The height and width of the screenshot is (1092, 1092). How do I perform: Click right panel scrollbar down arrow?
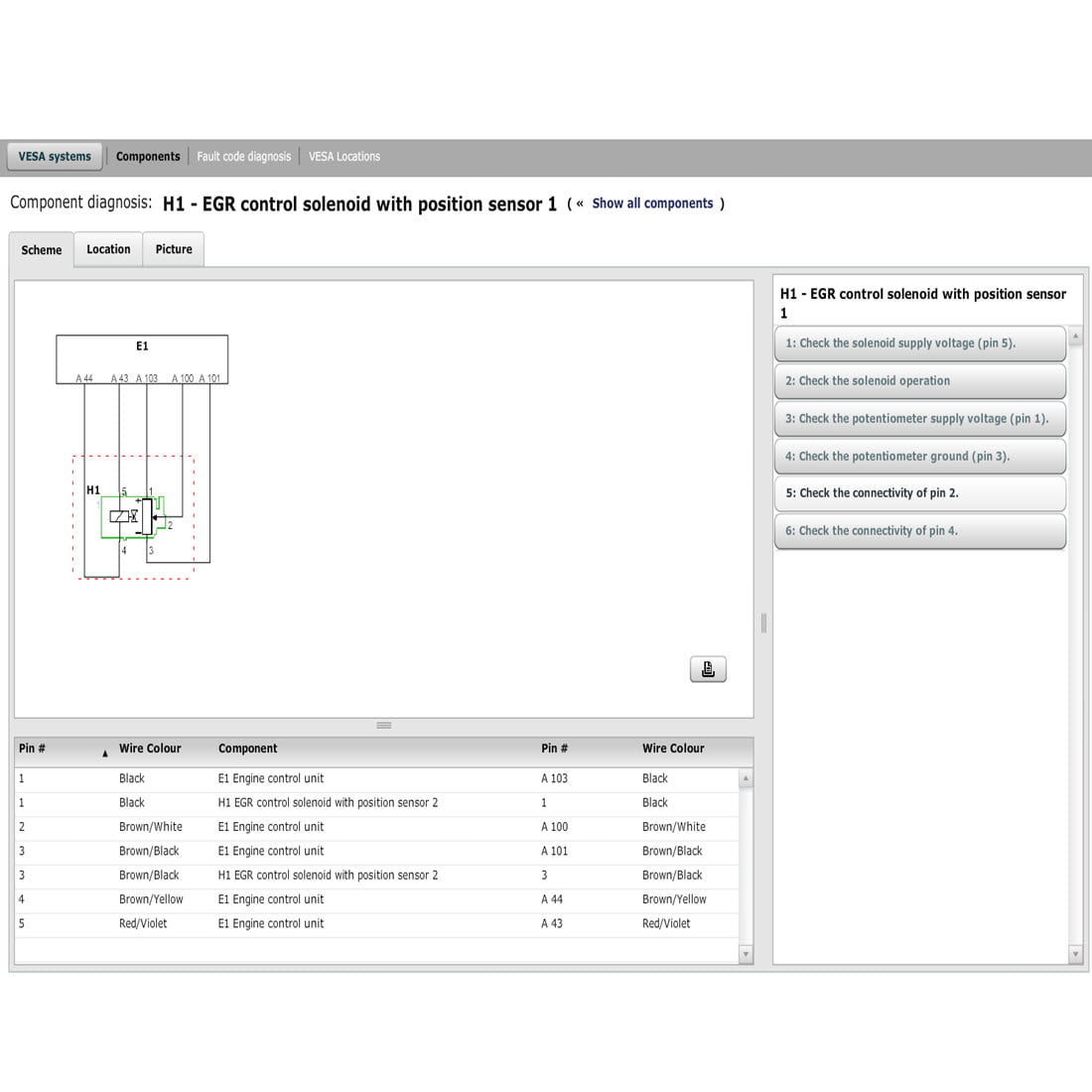click(1075, 954)
